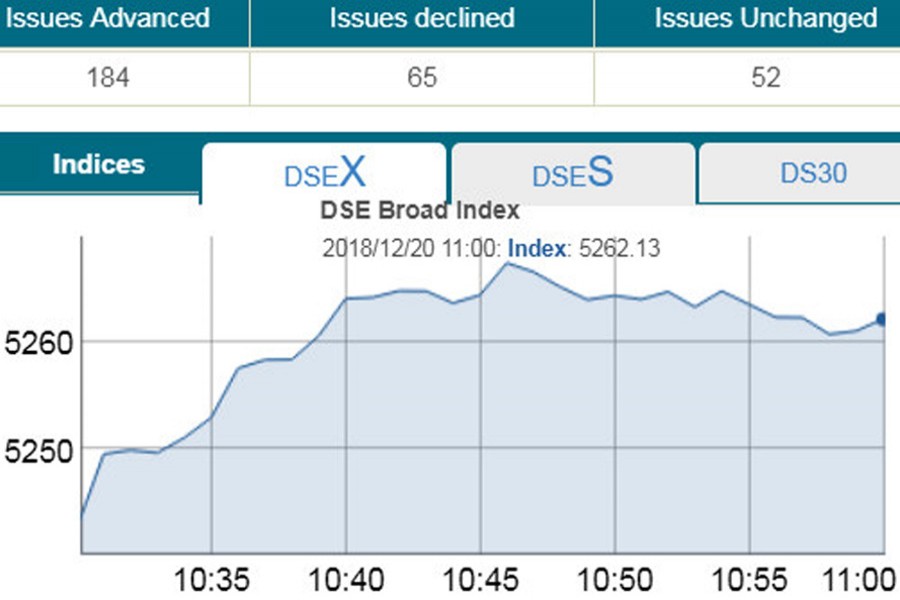This screenshot has height=600, width=900.
Task: Click the 10:35 time axis label
Action: [x=211, y=579]
